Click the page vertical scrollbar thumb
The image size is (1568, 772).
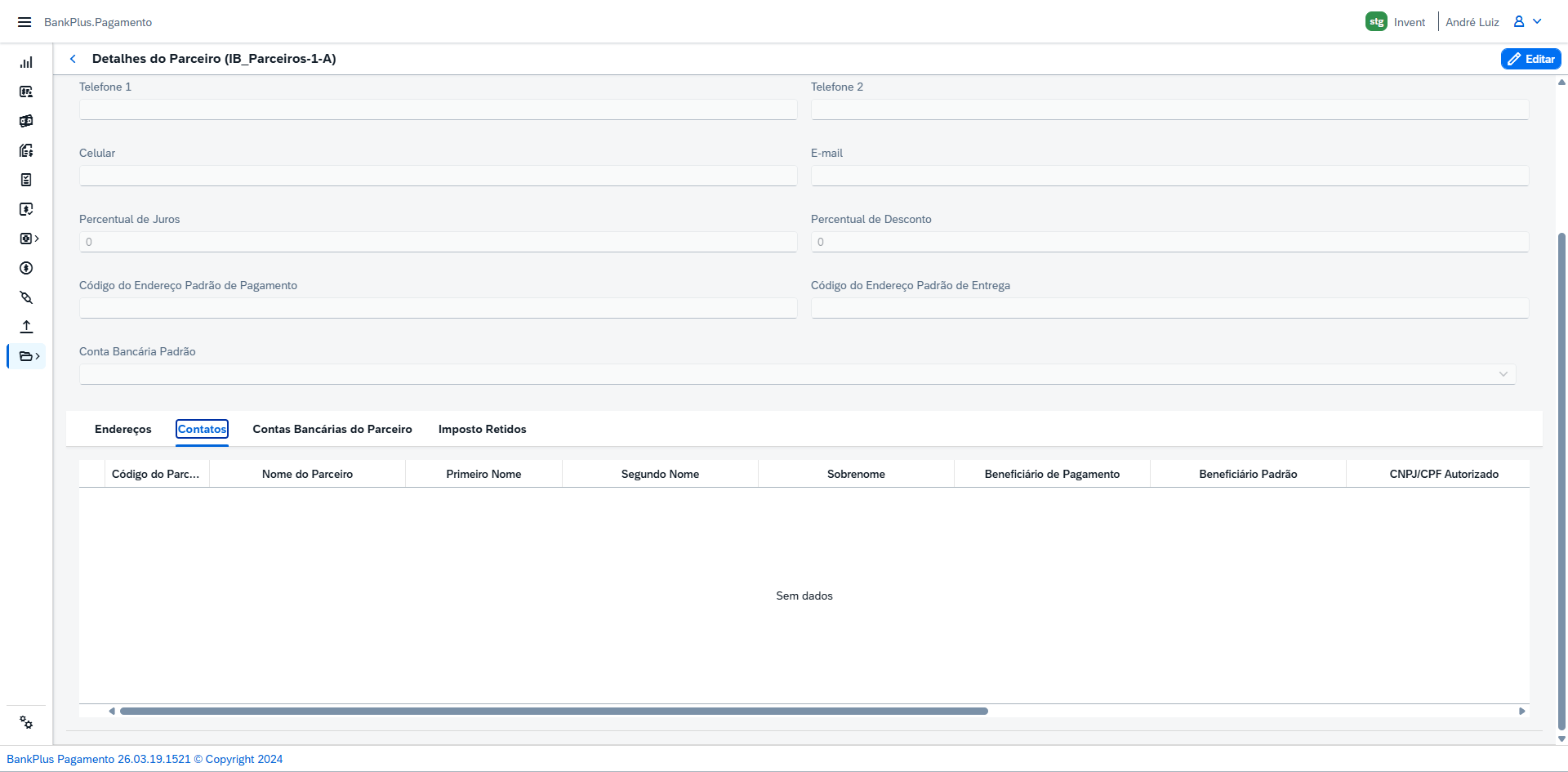click(x=1561, y=482)
